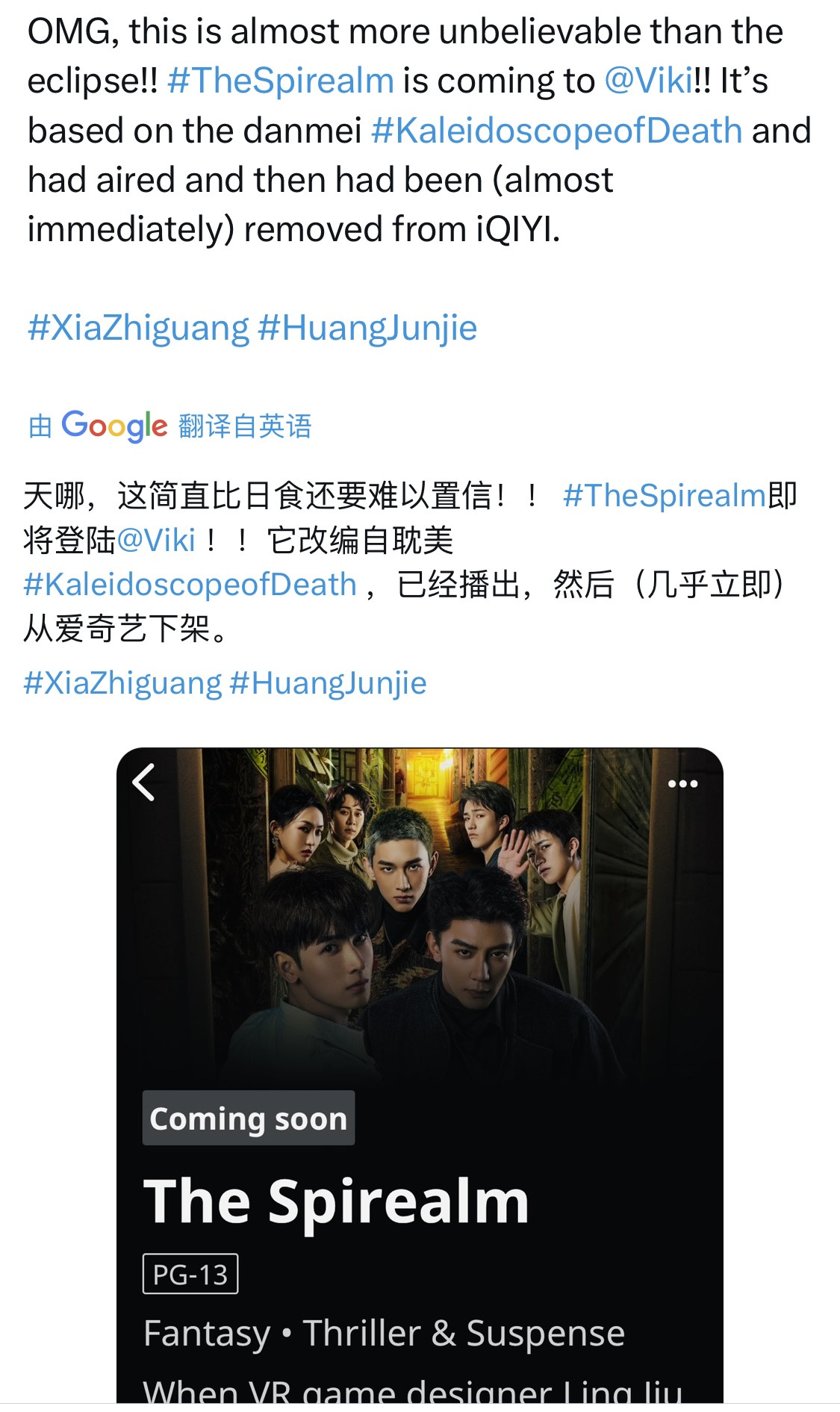This screenshot has width=840, height=1412.
Task: Open #HuangJunjie hashtag under the translated text
Action: coord(328,683)
